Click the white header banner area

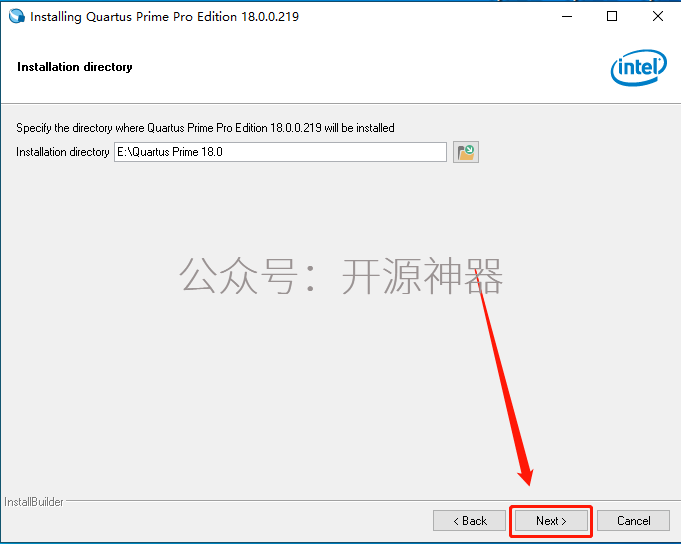pyautogui.click(x=340, y=67)
